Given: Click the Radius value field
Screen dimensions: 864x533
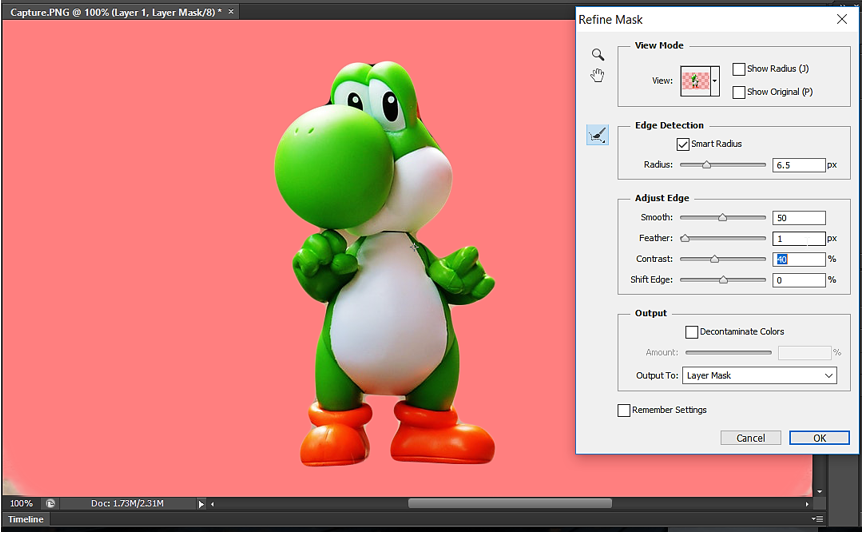Looking at the screenshot, I should [798, 165].
